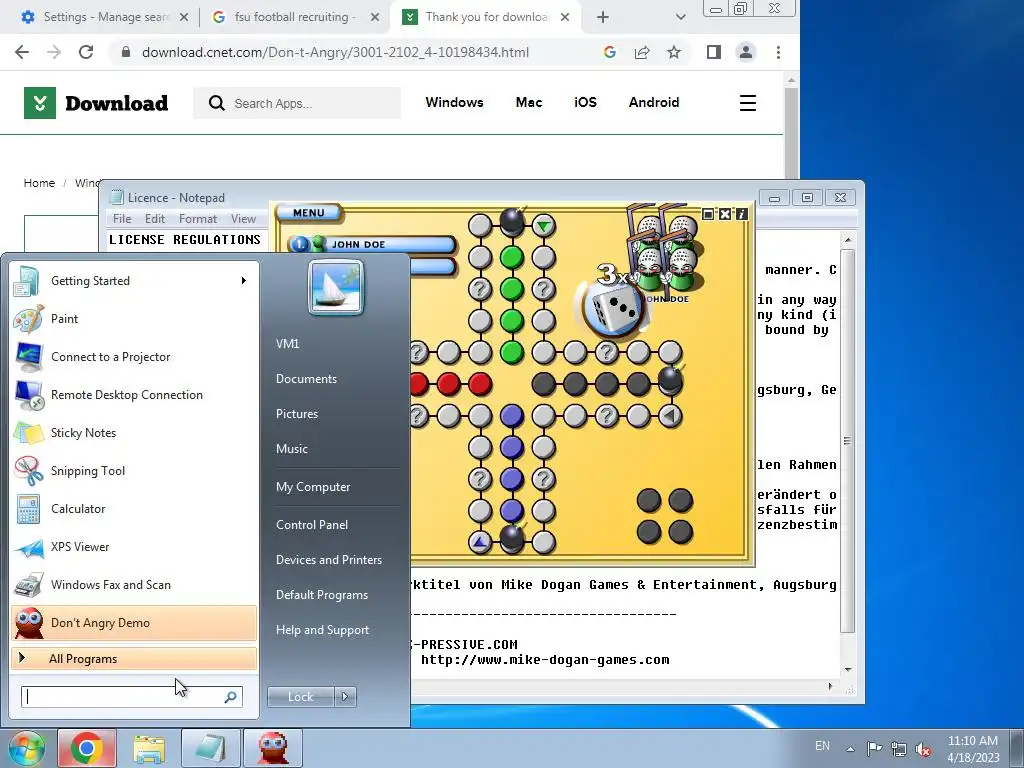
Task: Open the Snipping Tool
Action: coord(133,470)
